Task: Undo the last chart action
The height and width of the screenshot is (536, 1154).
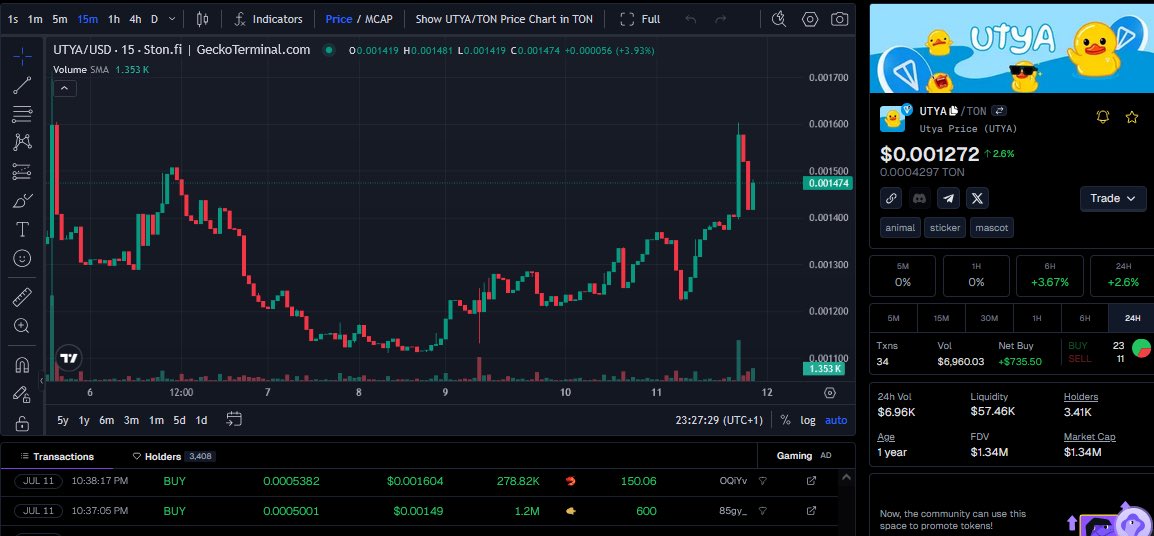Action: pyautogui.click(x=690, y=19)
